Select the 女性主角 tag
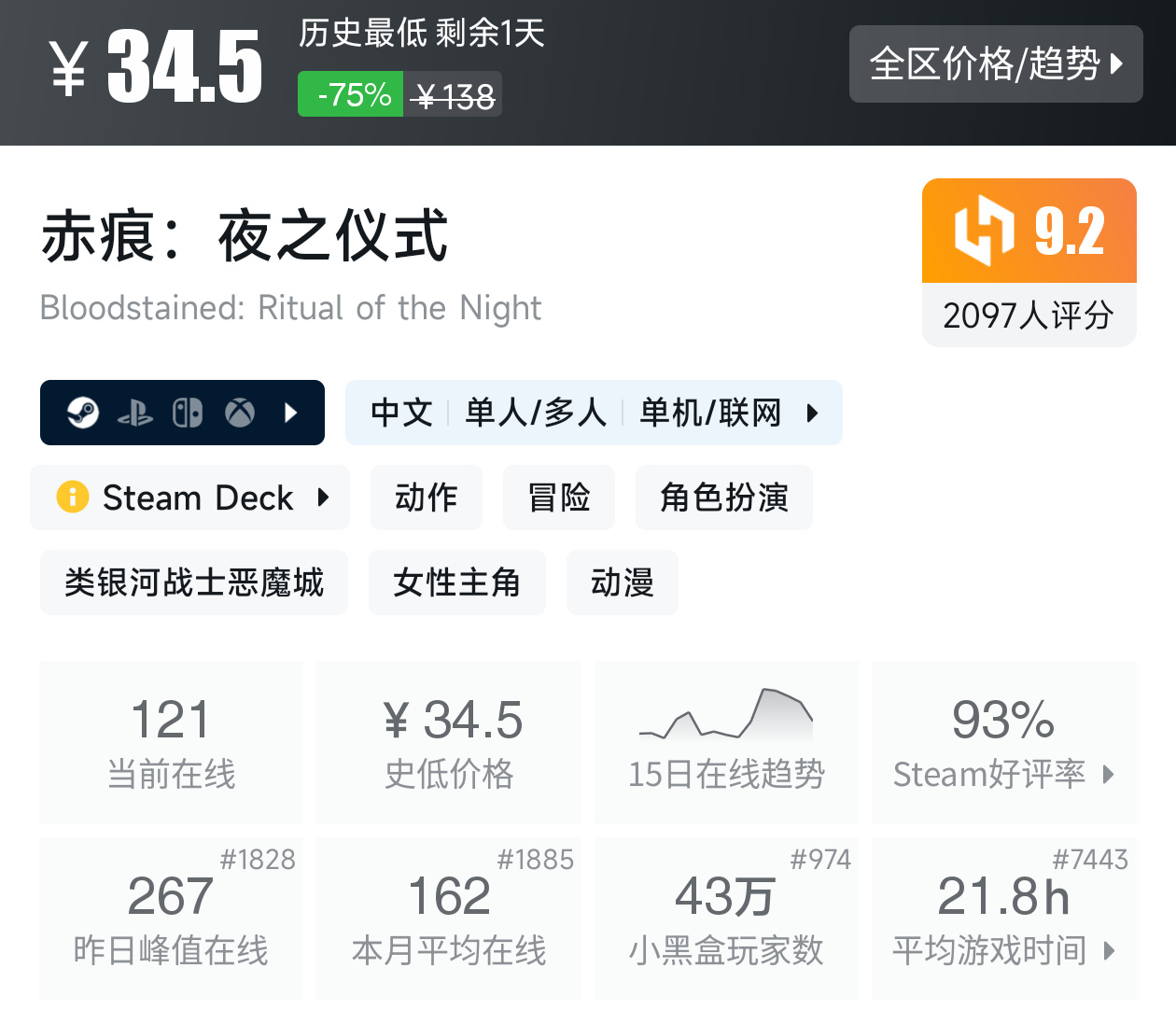The height and width of the screenshot is (1010, 1176). (457, 582)
